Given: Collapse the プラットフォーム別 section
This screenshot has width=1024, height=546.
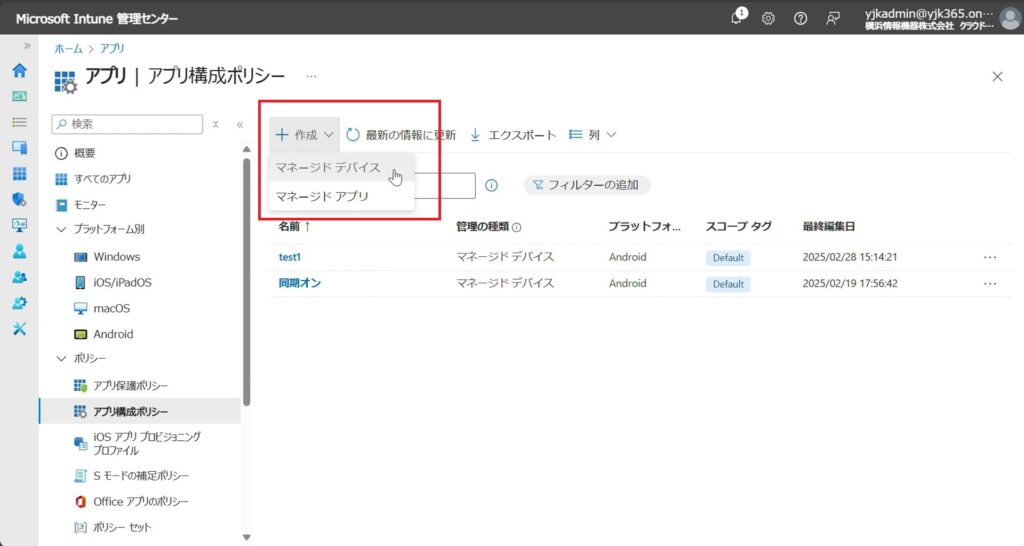Looking at the screenshot, I should 61,229.
